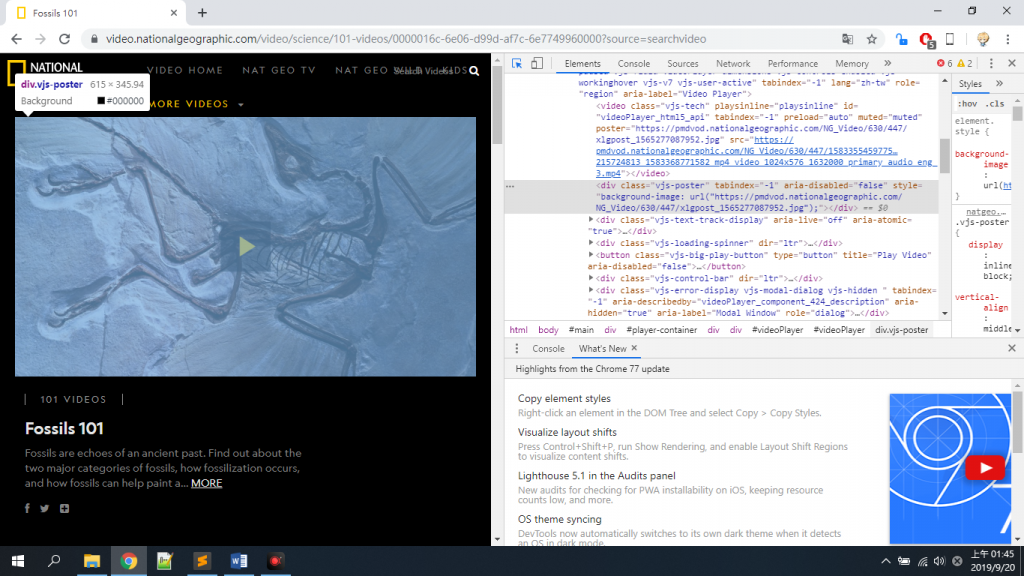
Task: Open the Network tab
Action: 733,63
